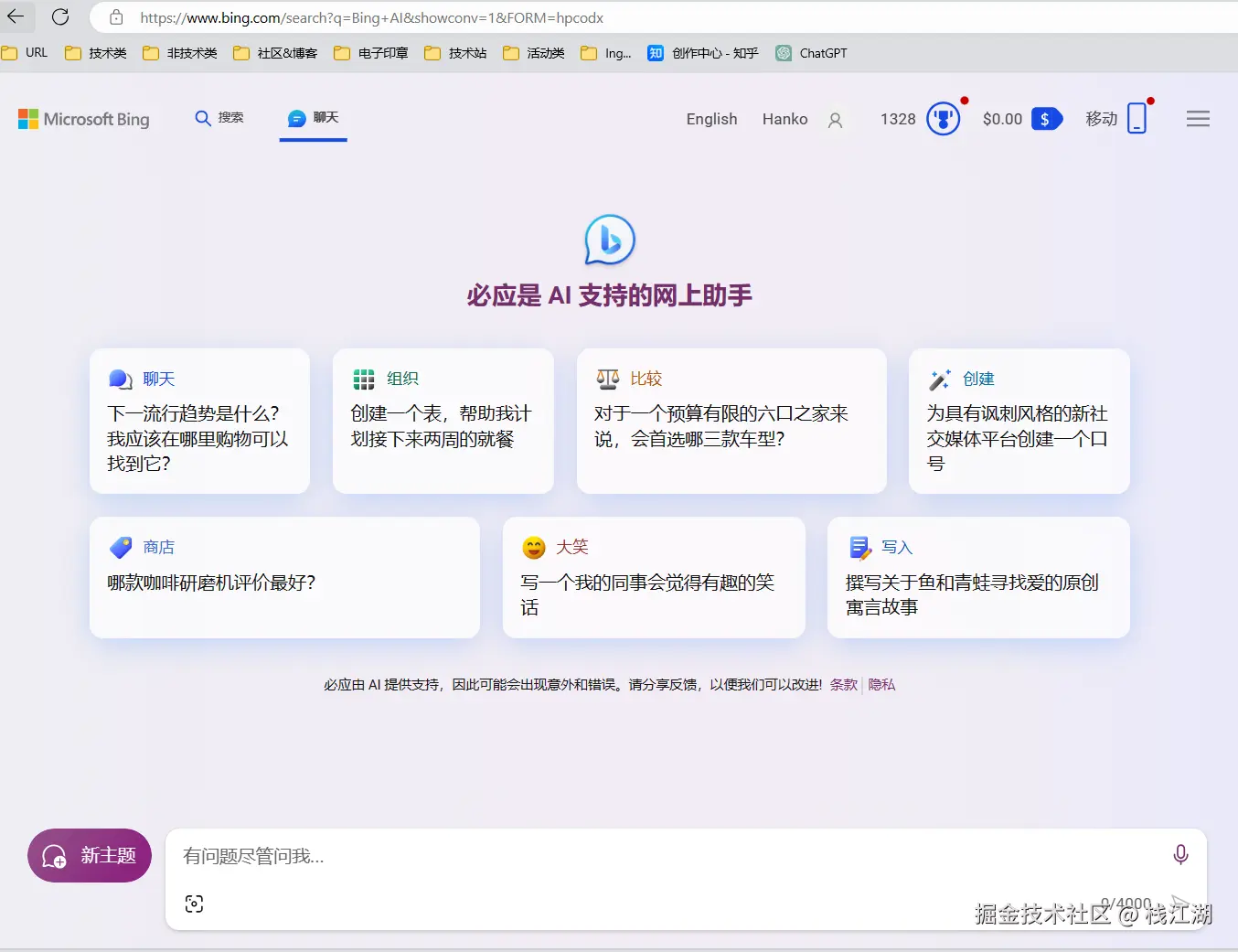Open the 创作中心 - 知乎 bookmark
This screenshot has width=1238, height=952.
point(703,53)
